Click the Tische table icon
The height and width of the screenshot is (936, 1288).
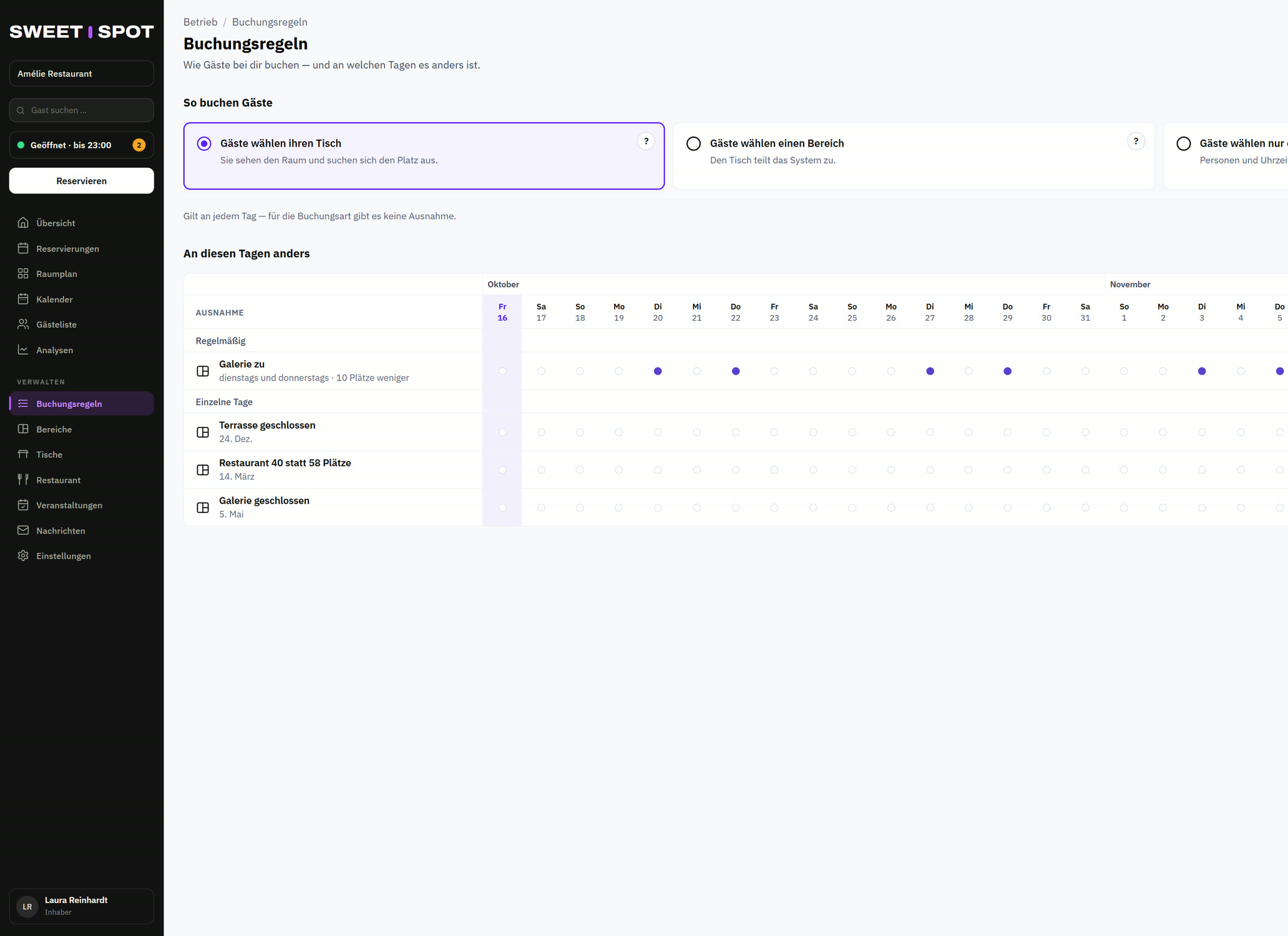click(23, 454)
